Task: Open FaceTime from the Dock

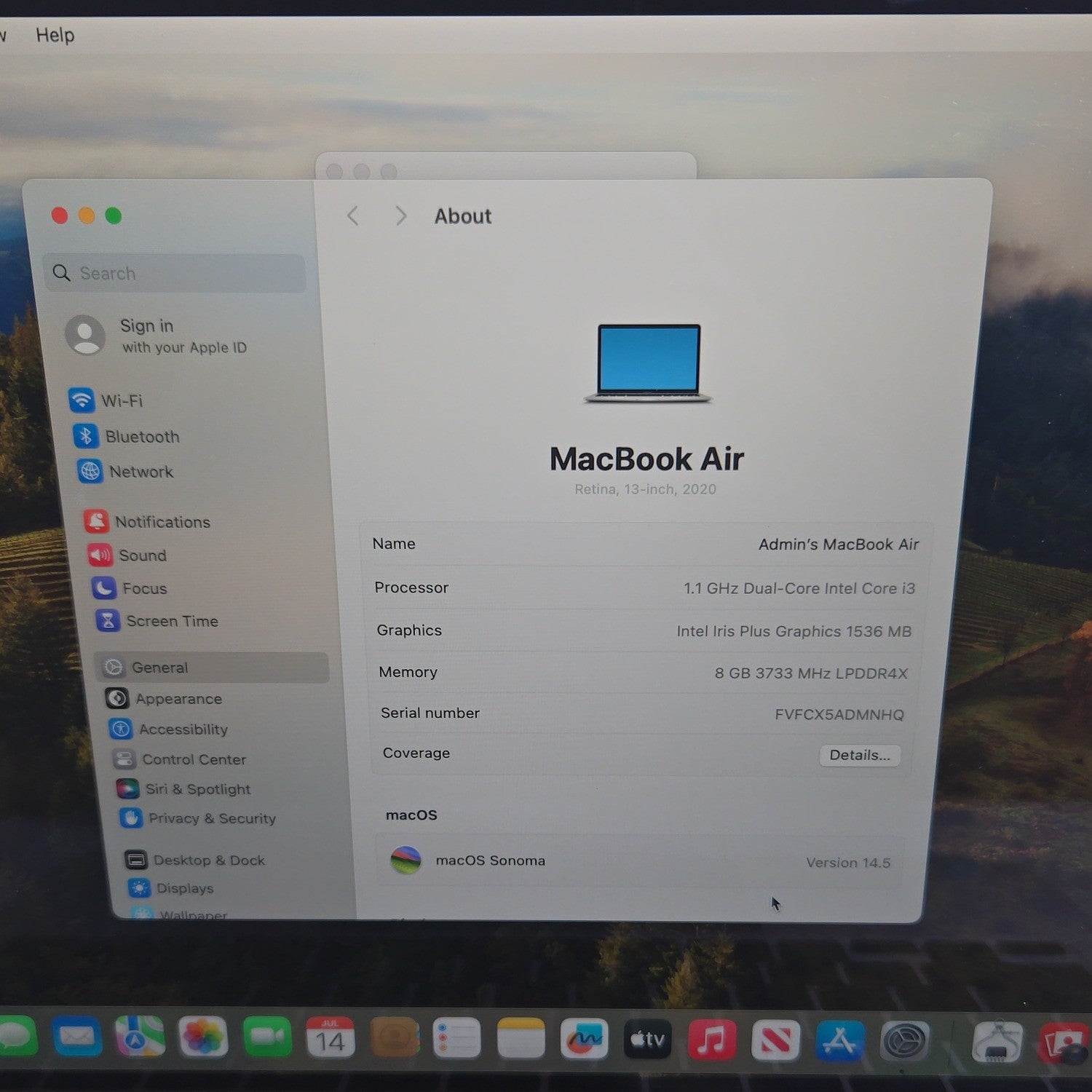Action: pyautogui.click(x=267, y=1036)
